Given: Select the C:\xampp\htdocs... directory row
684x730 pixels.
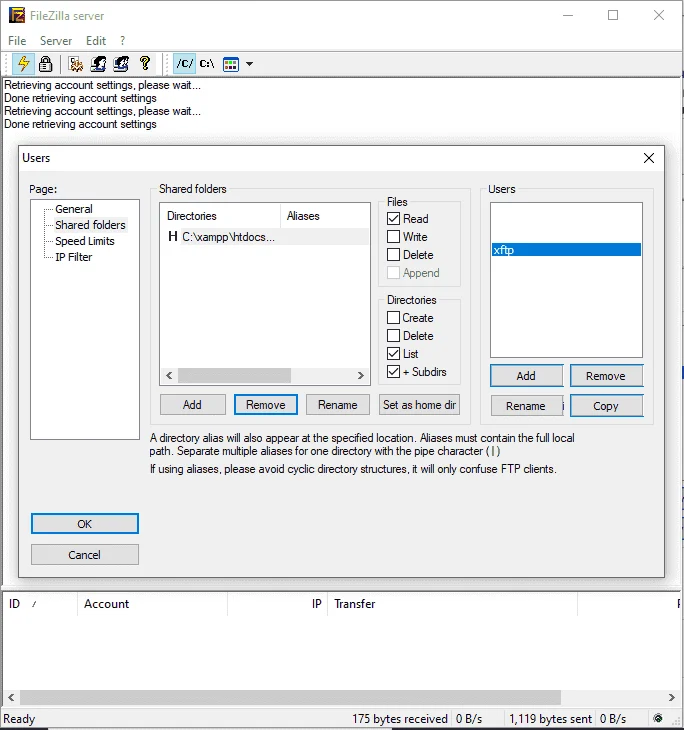Looking at the screenshot, I should (265, 237).
